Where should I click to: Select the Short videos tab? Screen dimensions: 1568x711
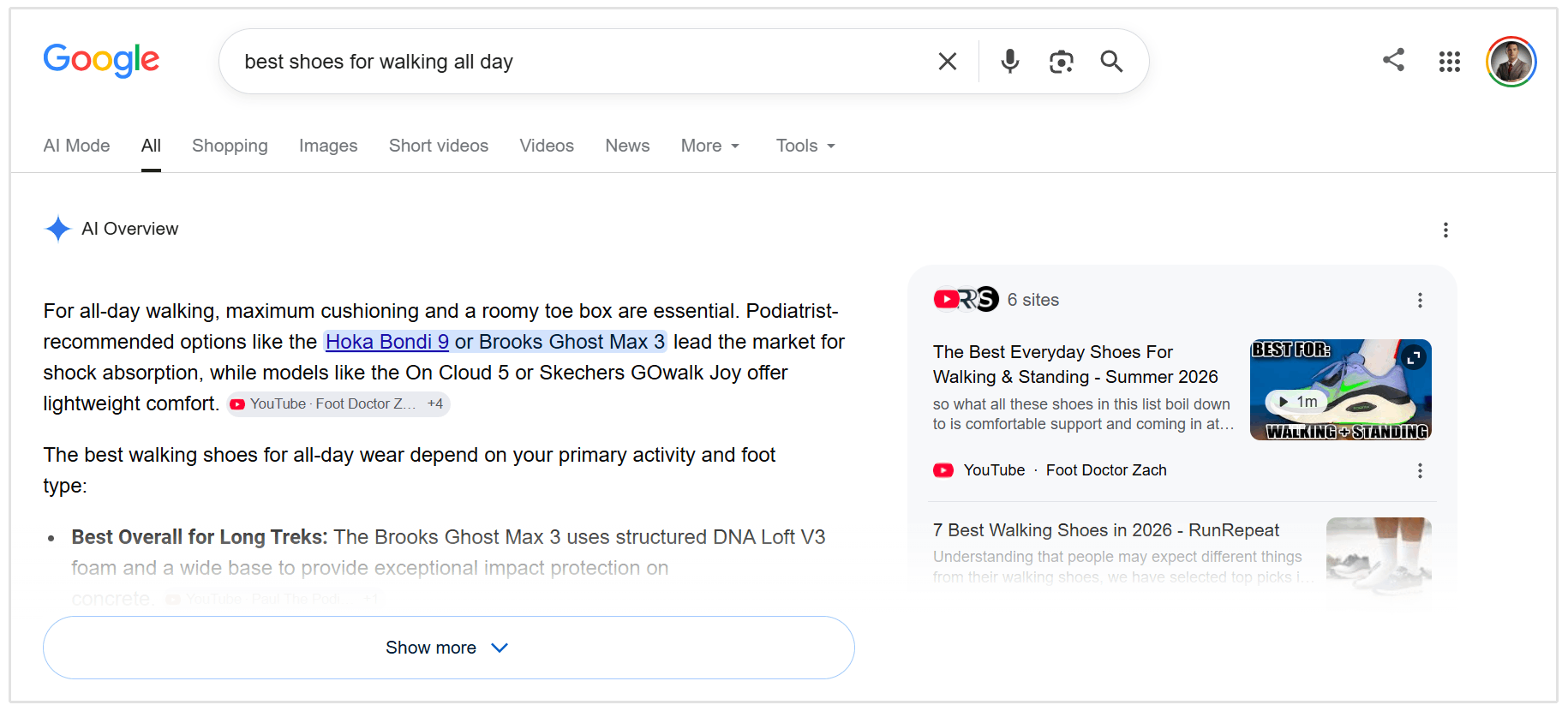(x=439, y=146)
